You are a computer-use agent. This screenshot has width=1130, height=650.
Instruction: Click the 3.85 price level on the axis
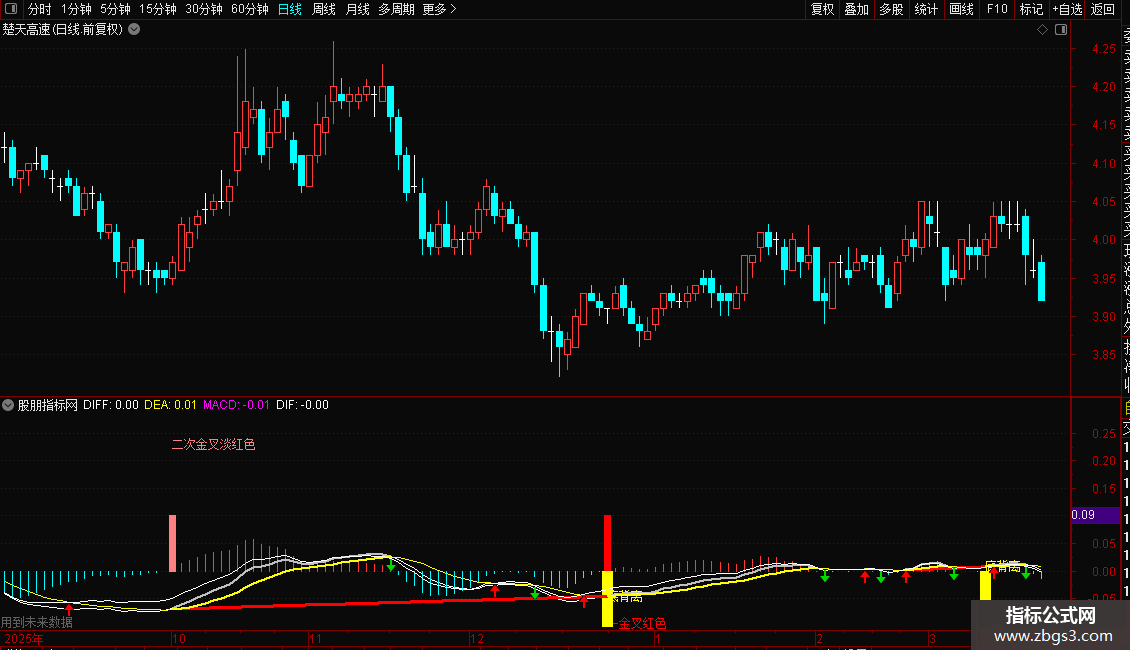(x=1103, y=355)
